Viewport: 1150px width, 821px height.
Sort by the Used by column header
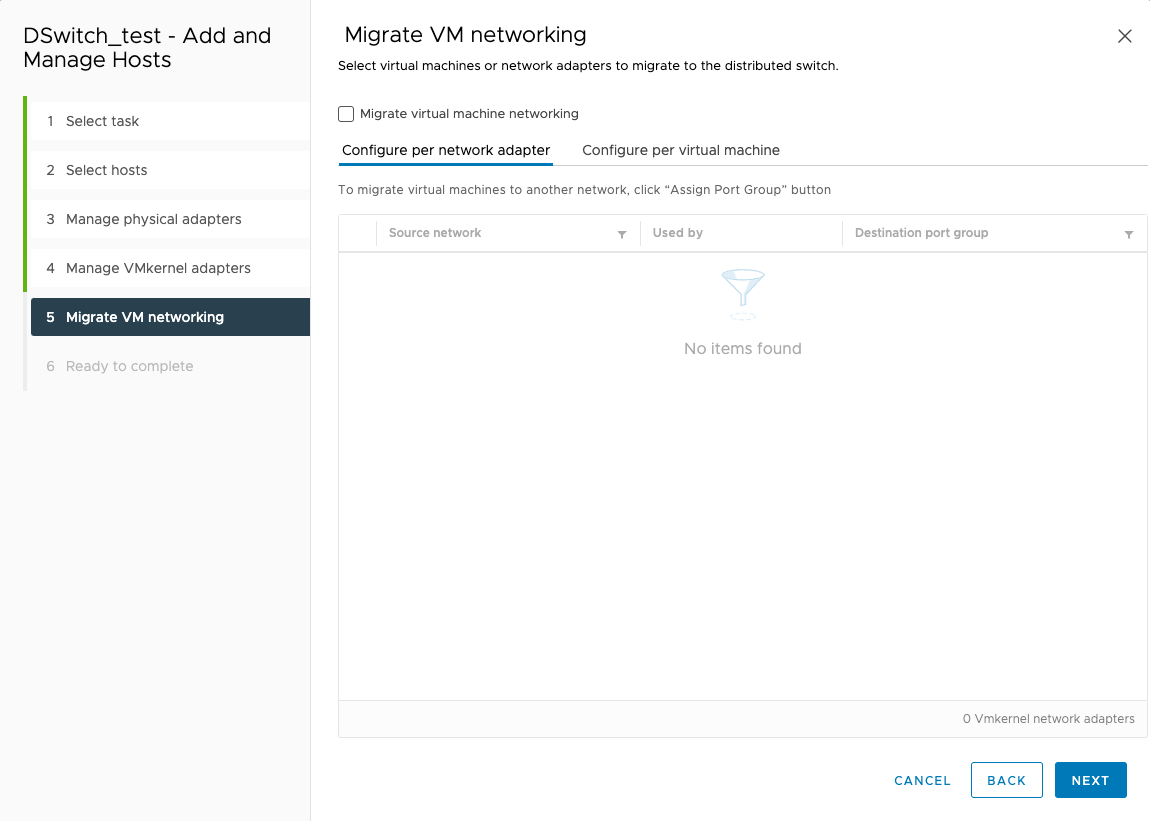click(677, 233)
